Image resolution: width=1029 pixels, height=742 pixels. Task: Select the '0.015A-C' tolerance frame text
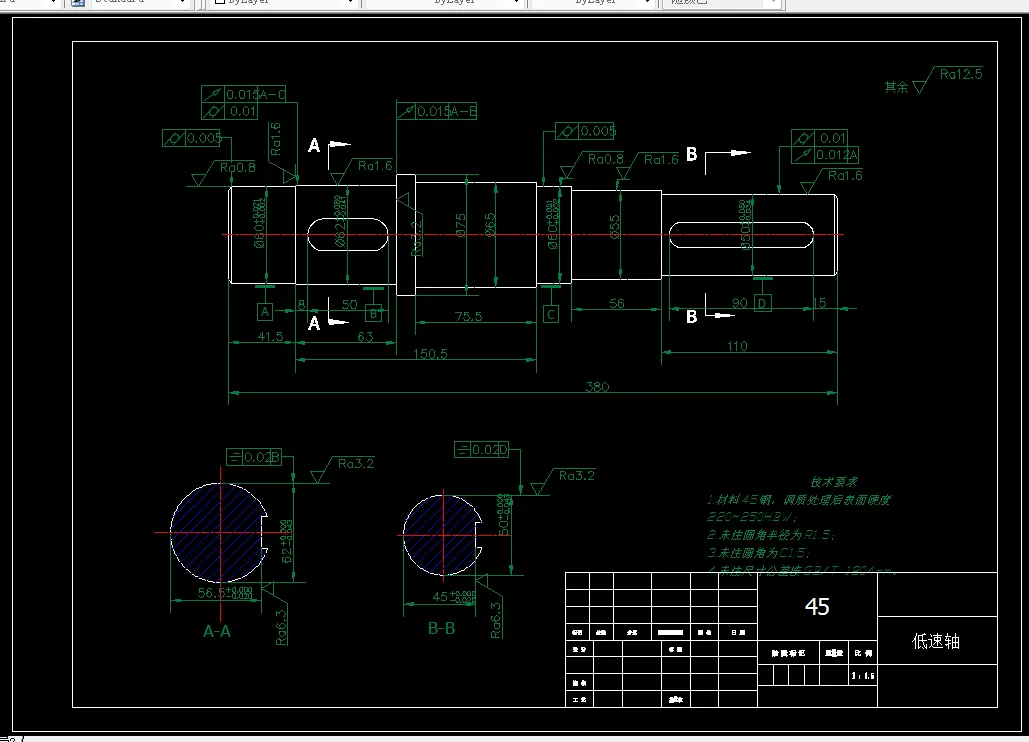click(x=256, y=94)
